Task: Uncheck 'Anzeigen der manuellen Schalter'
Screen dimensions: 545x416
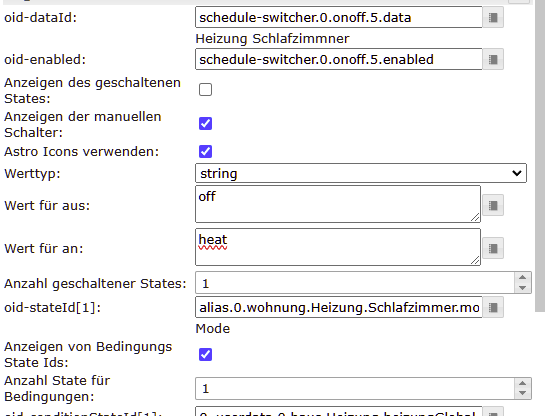Action: (x=205, y=123)
